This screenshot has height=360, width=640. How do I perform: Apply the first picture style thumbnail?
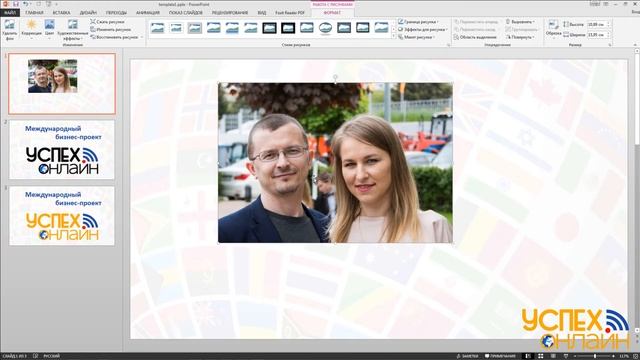pyautogui.click(x=157, y=28)
